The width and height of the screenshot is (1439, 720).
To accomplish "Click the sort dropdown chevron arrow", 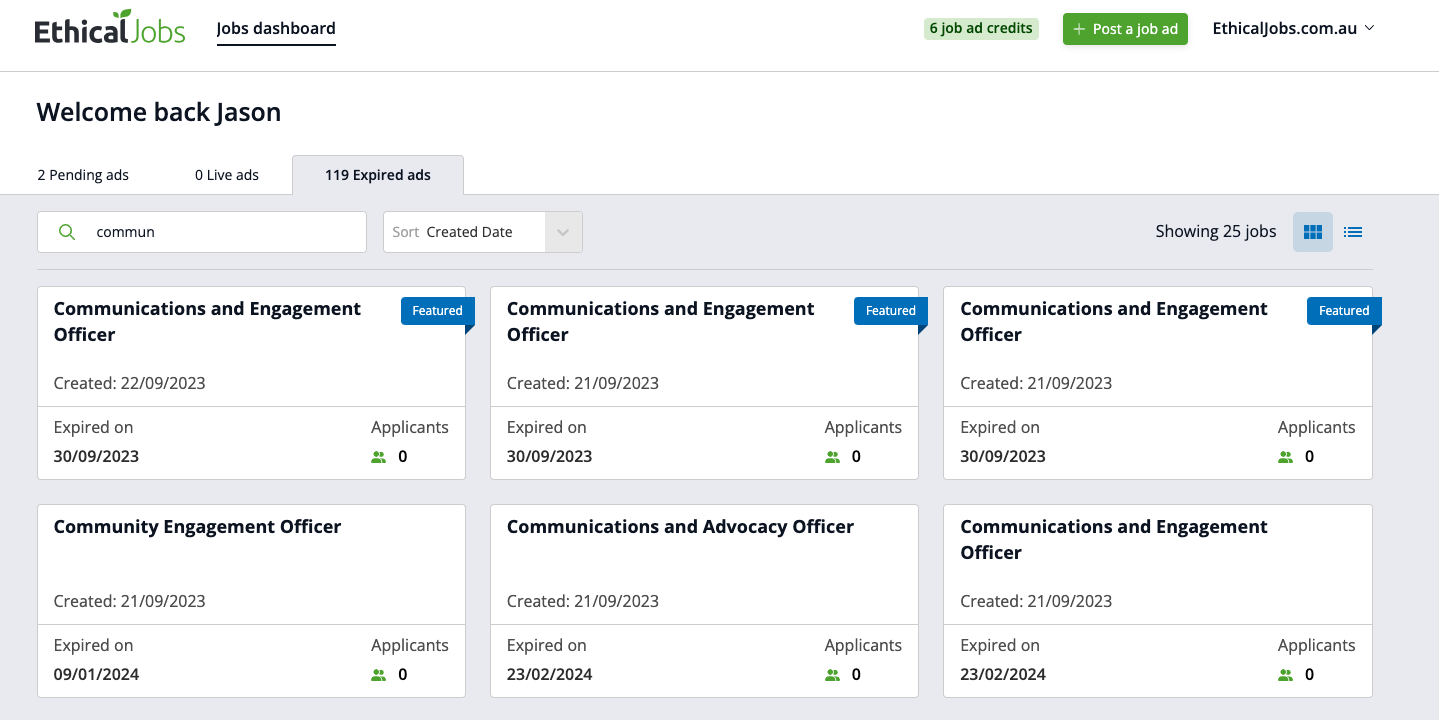I will pyautogui.click(x=563, y=232).
